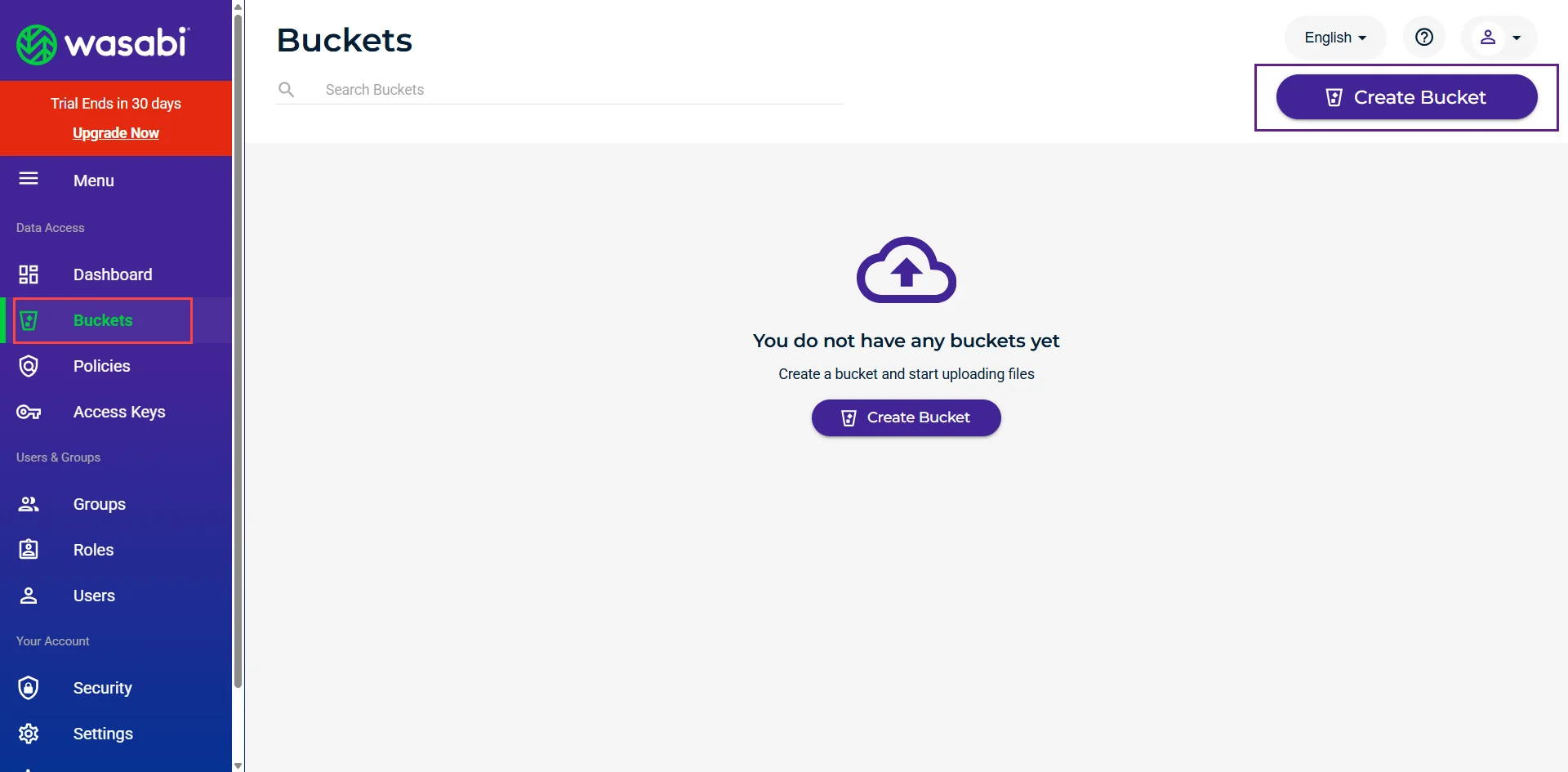Open the Settings gear icon
Viewport: 1568px width, 772px height.
[x=29, y=734]
